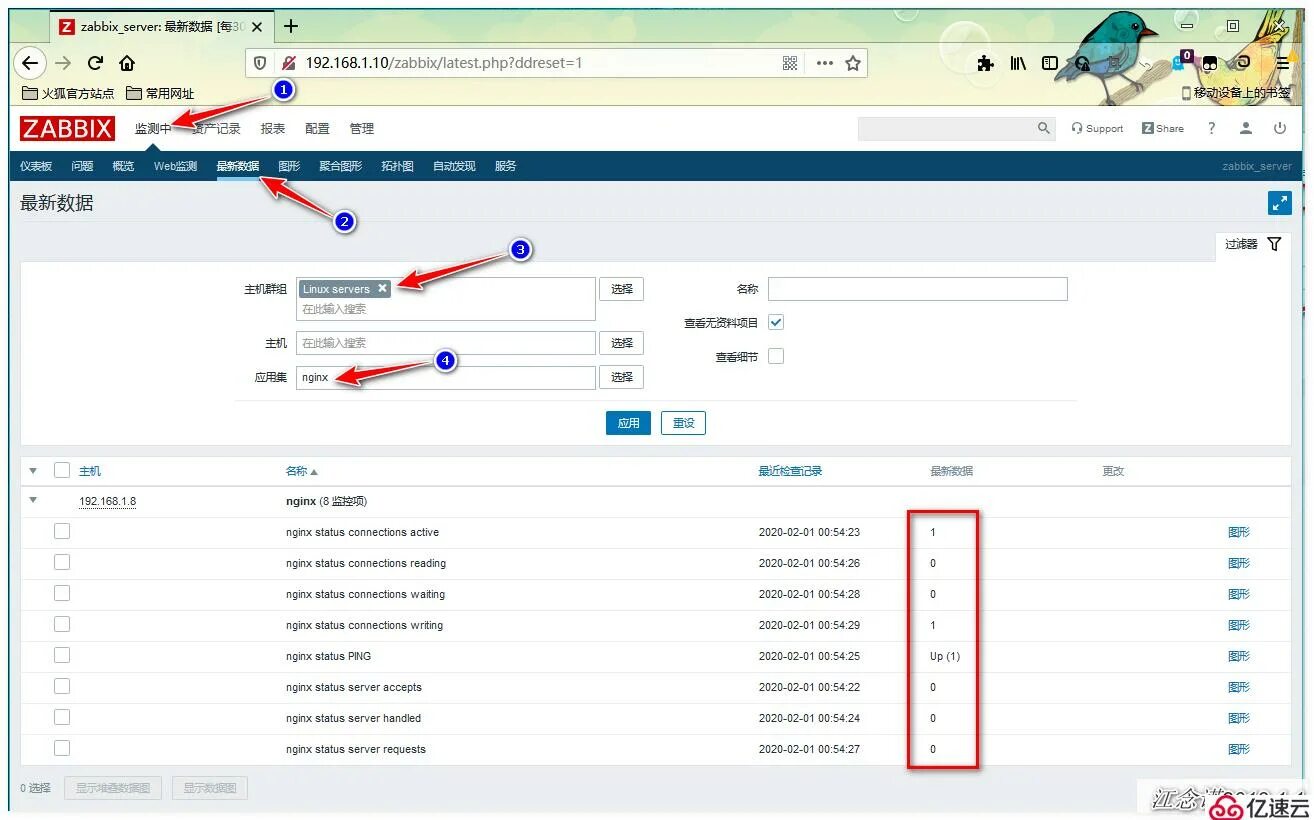Open the browser home page icon
The height and width of the screenshot is (820, 1314).
pyautogui.click(x=127, y=63)
